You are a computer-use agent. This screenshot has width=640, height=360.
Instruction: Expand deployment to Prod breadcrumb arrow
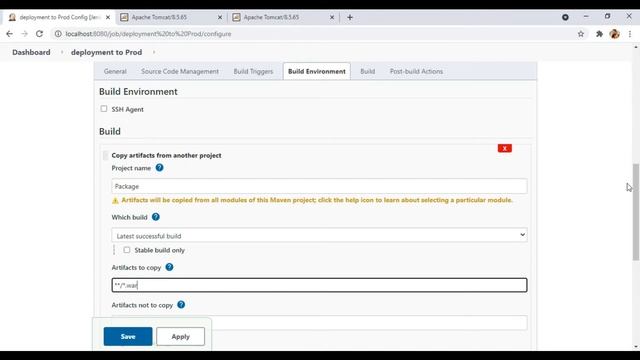(154, 52)
